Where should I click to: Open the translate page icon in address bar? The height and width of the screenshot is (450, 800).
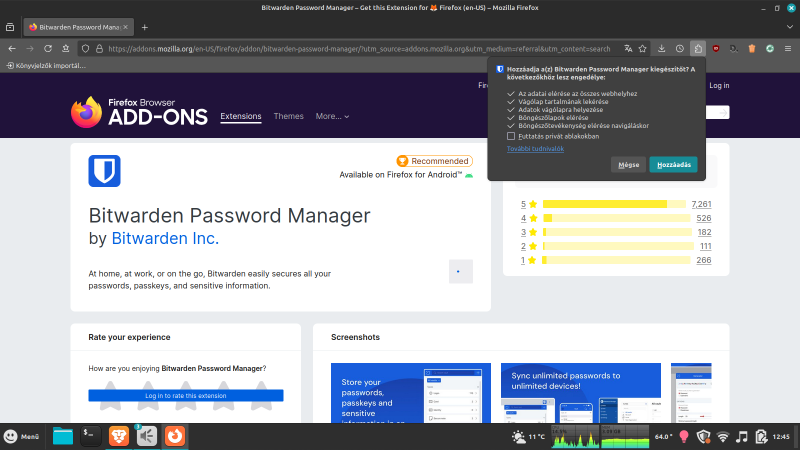[628, 48]
